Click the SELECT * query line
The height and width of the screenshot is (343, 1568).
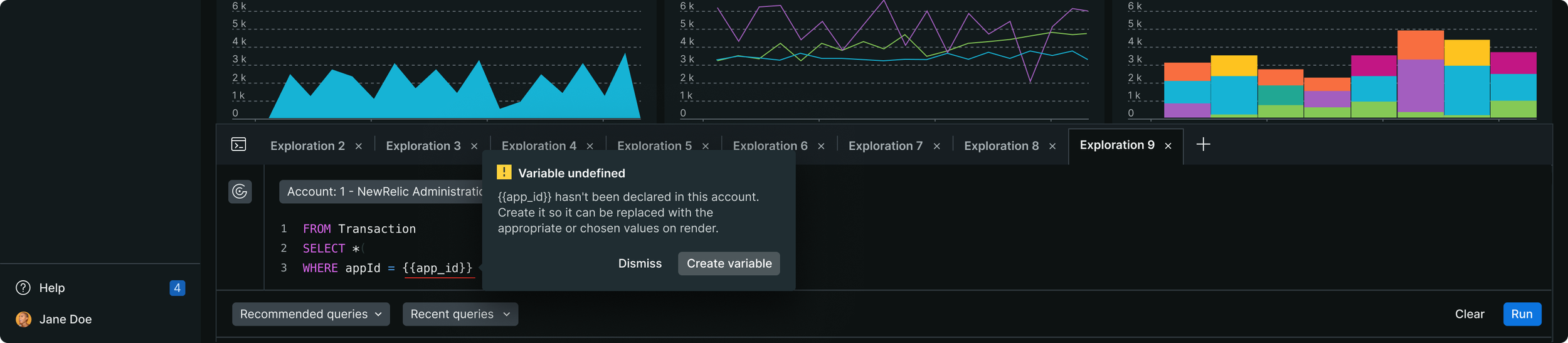click(332, 248)
